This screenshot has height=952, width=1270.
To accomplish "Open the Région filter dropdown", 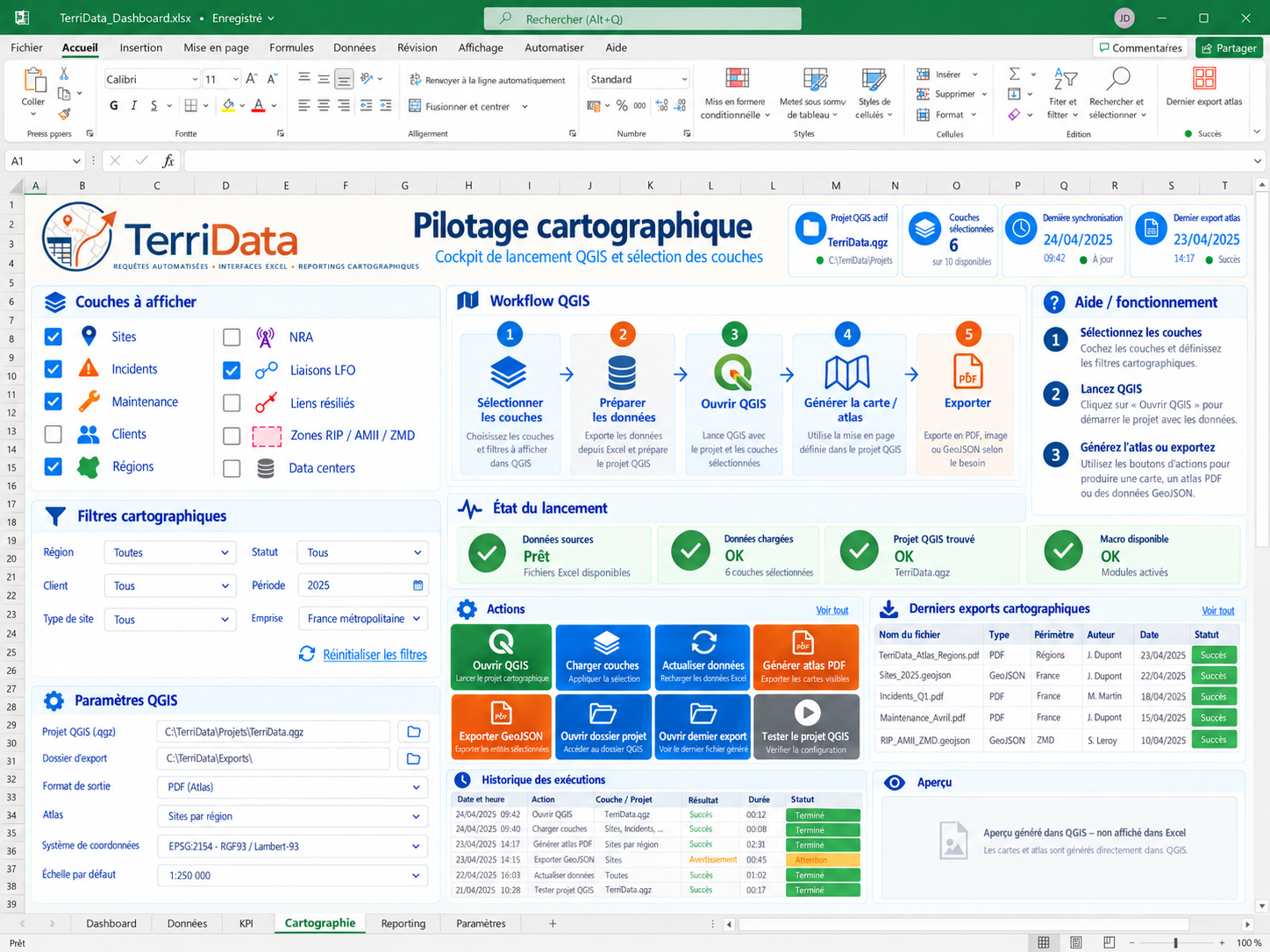I will 170,552.
